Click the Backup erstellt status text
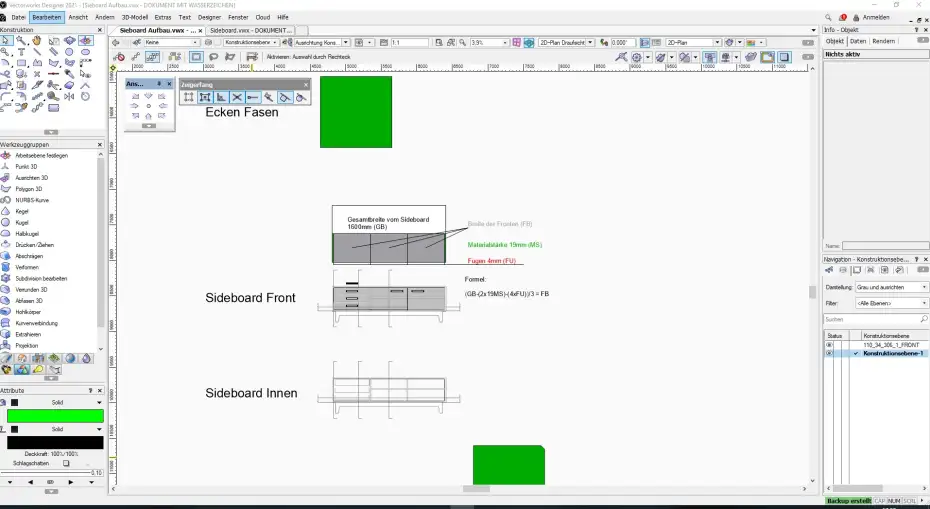 coord(849,501)
